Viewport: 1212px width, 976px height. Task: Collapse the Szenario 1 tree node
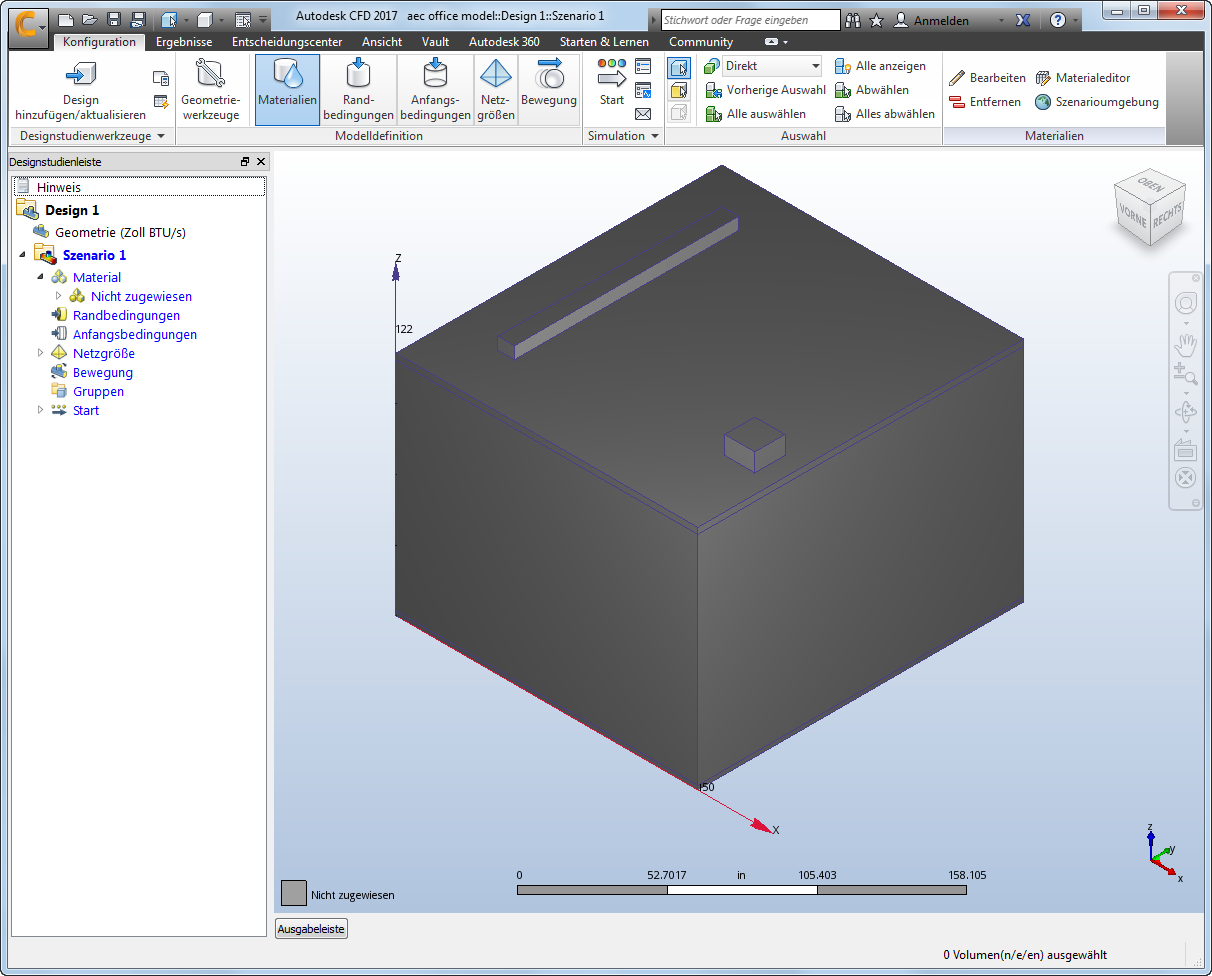coord(23,255)
